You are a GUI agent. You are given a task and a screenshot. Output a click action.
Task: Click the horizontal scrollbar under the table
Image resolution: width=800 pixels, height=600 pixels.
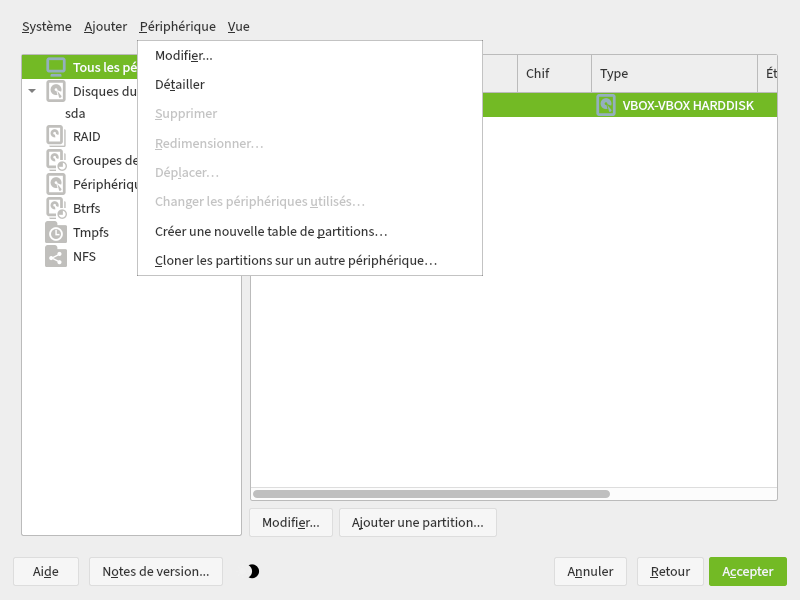tap(431, 493)
